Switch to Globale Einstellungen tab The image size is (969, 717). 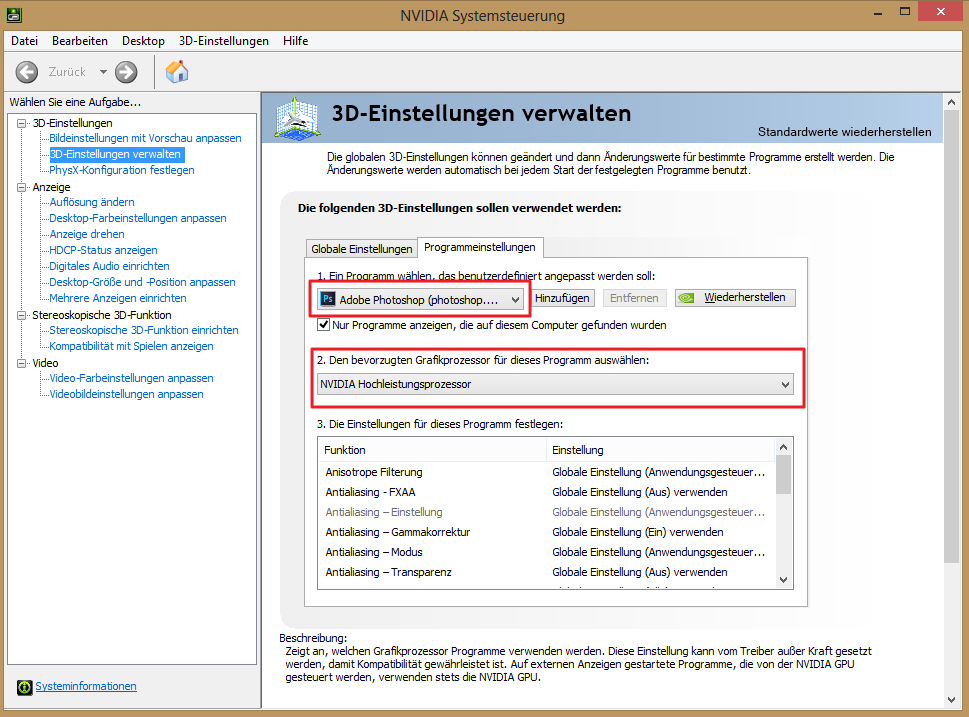point(362,248)
